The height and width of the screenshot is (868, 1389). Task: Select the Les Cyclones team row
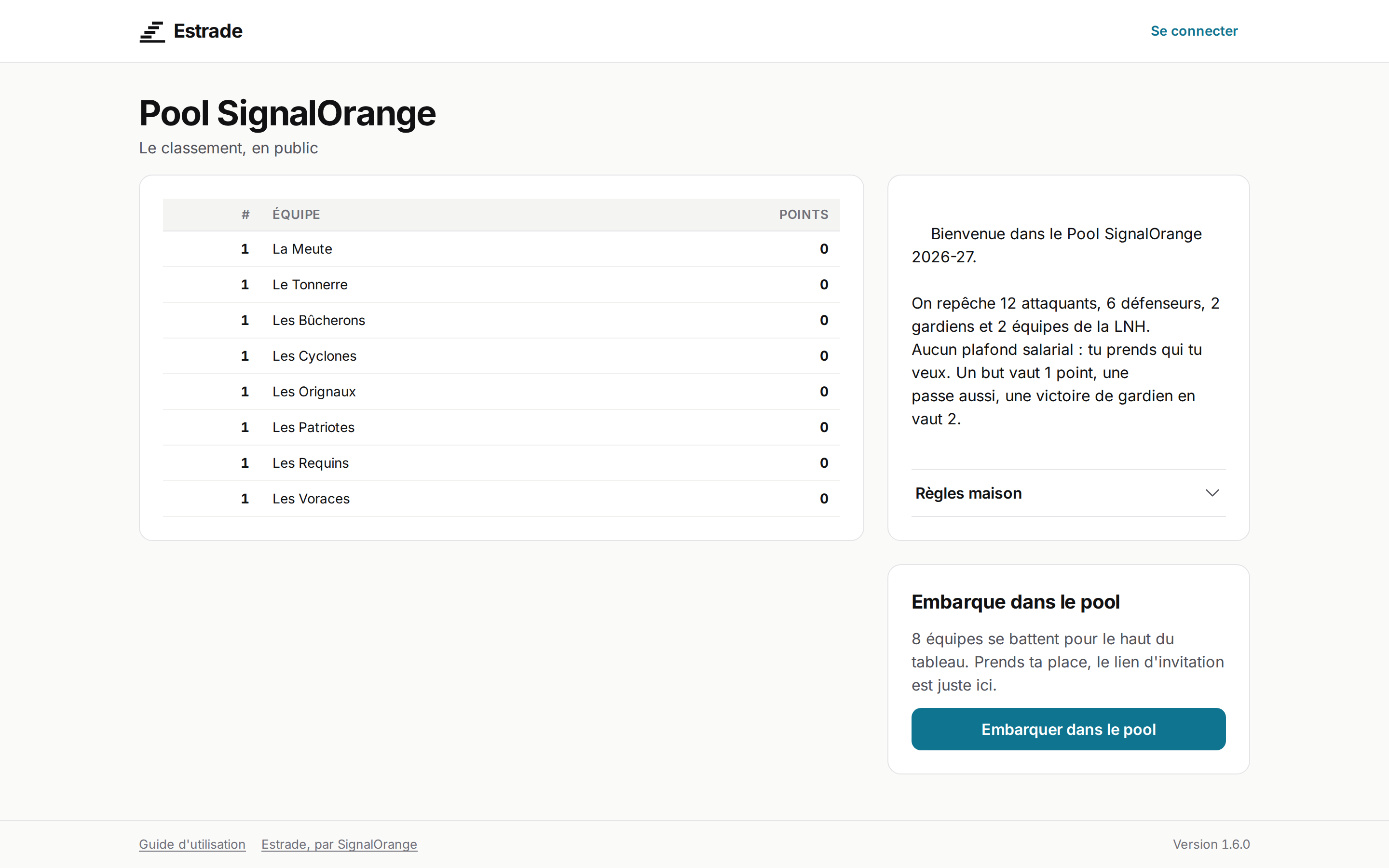(501, 356)
